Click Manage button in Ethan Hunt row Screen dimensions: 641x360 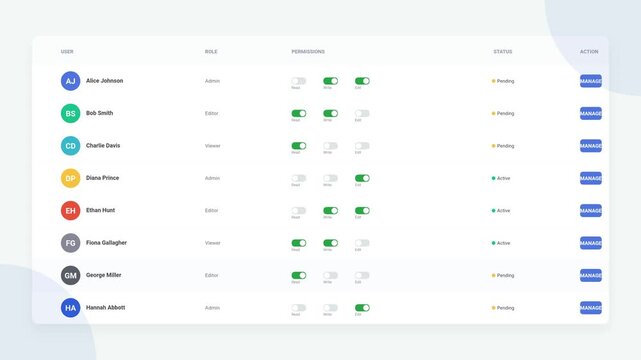click(591, 210)
